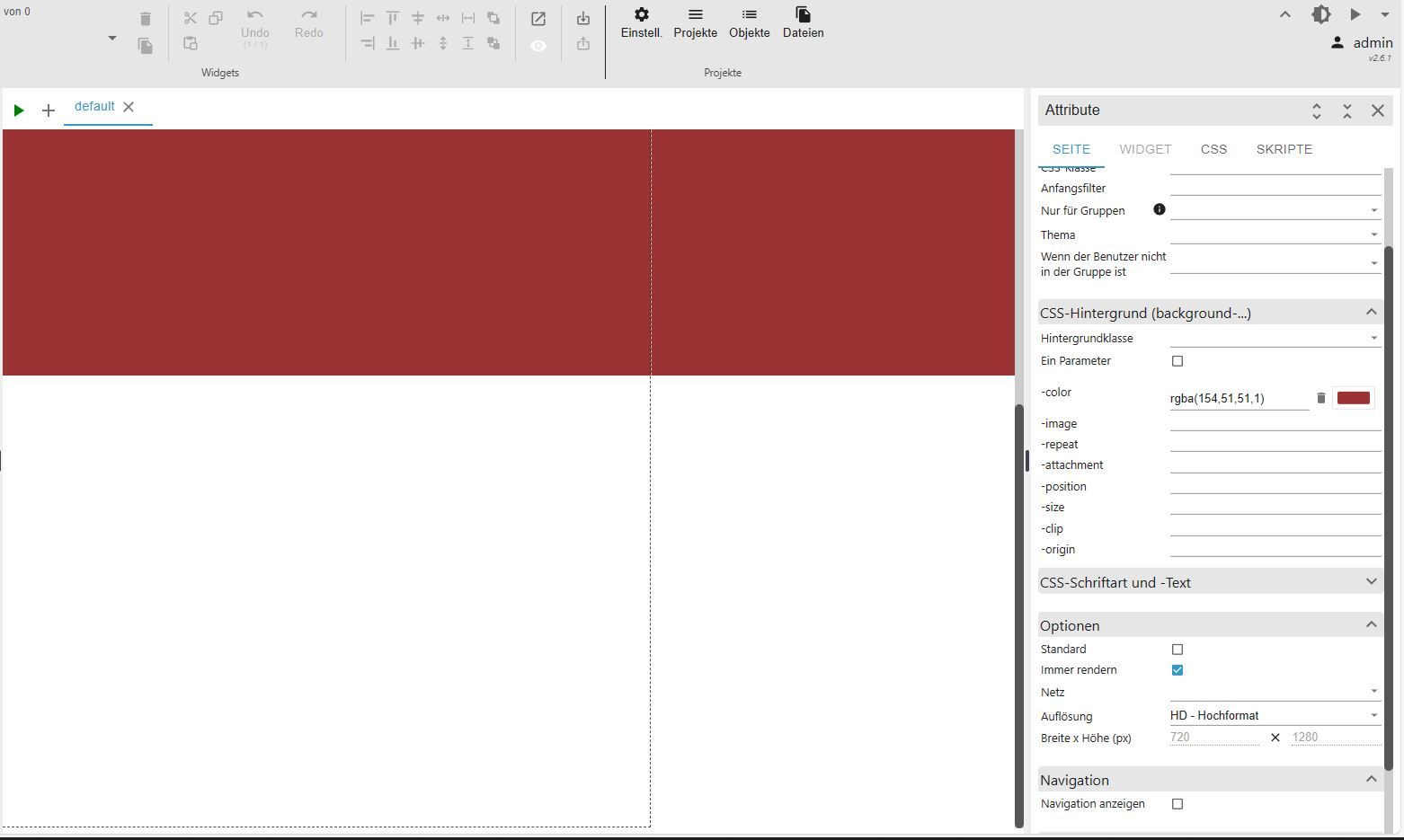
Task: Toggle the eye visibility icon in toolbar
Action: [x=538, y=46]
